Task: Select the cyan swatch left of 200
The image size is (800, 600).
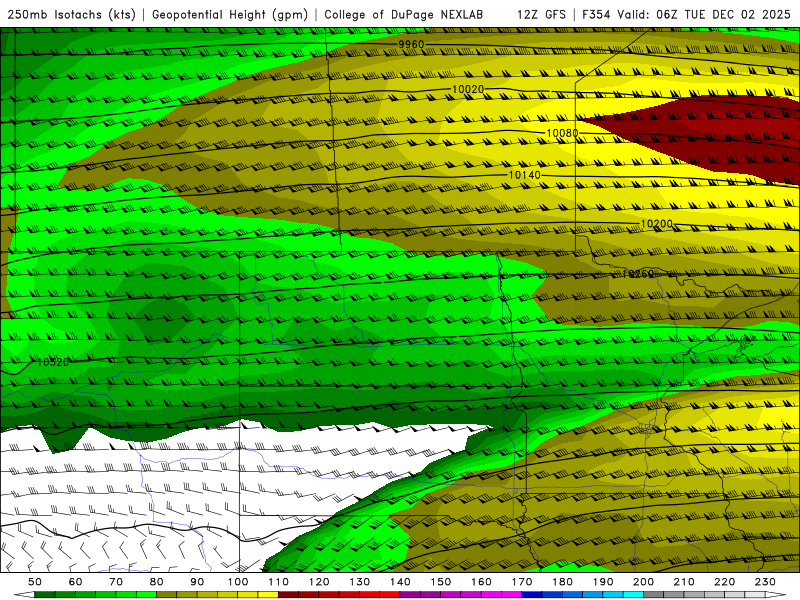Action: click(x=633, y=595)
